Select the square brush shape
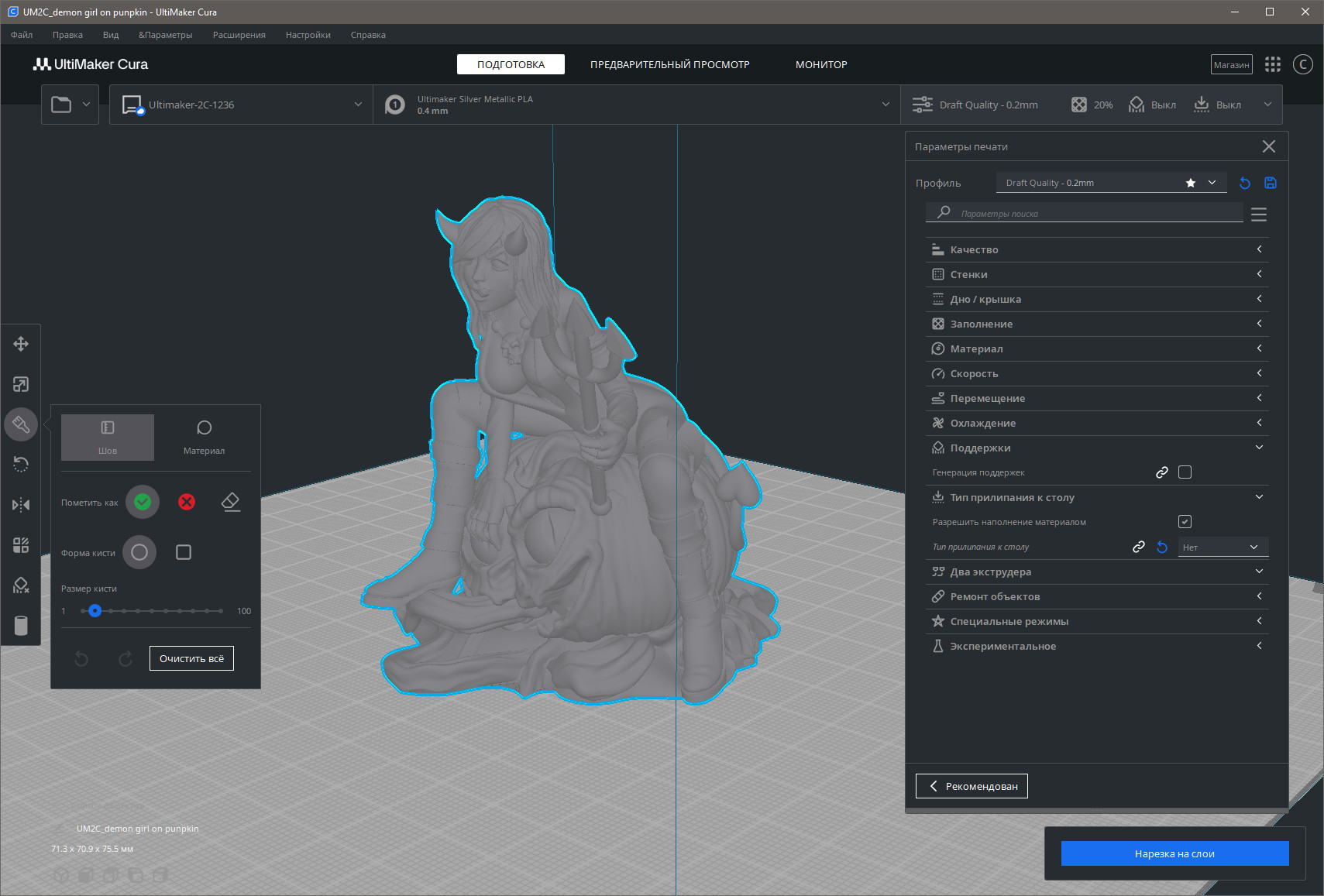 [x=184, y=552]
